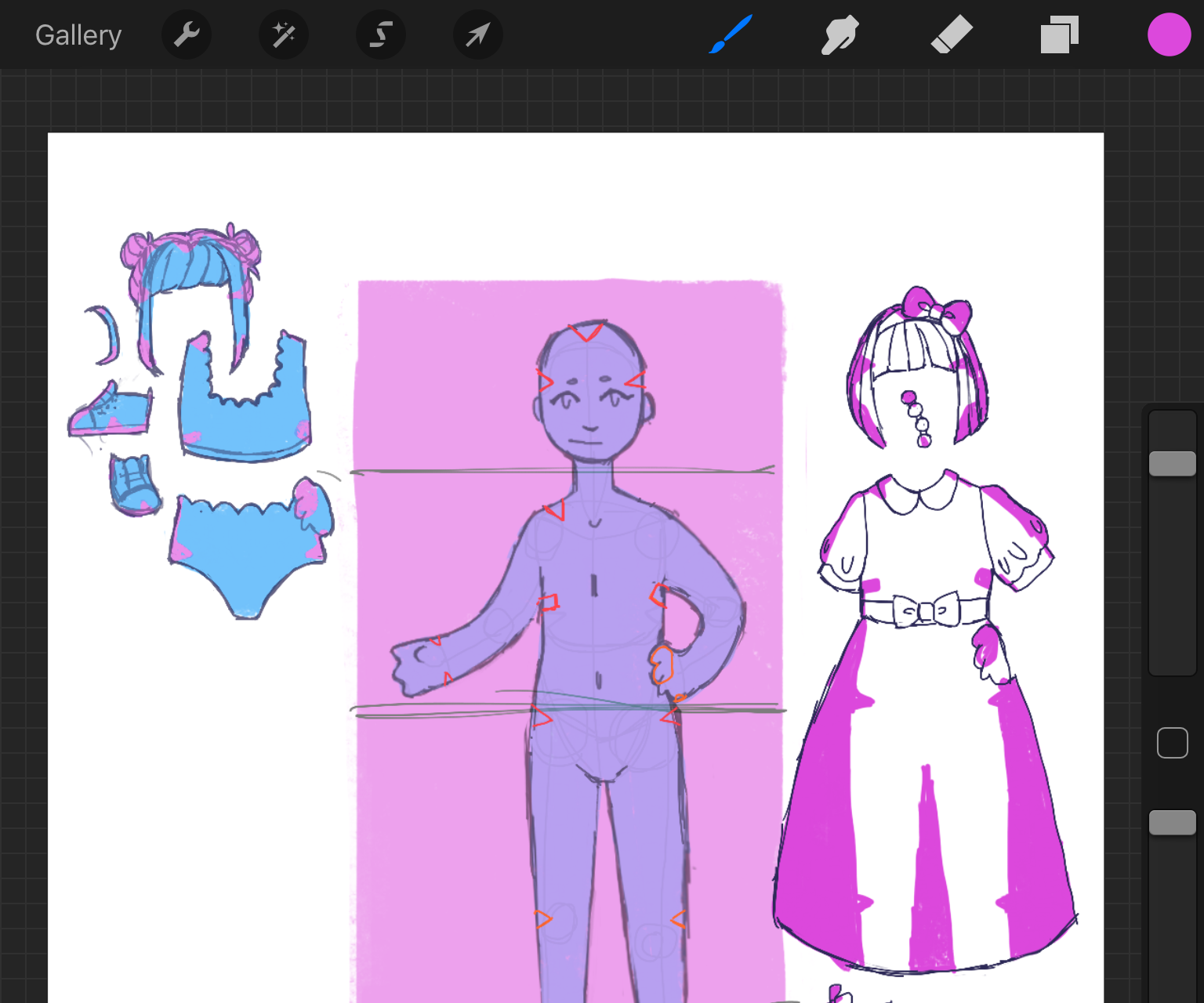Open the Actions menu with the wrench icon

[x=187, y=34]
